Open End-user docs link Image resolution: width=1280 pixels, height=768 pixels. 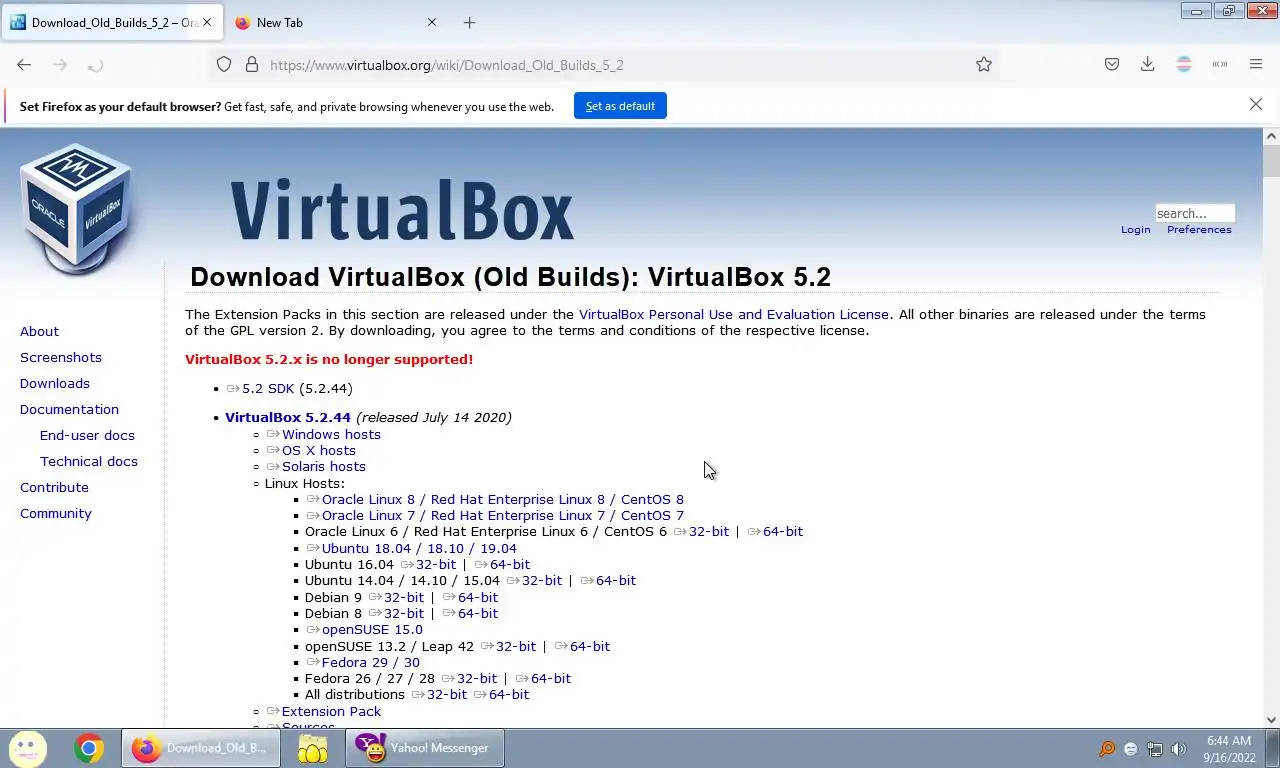coord(87,435)
